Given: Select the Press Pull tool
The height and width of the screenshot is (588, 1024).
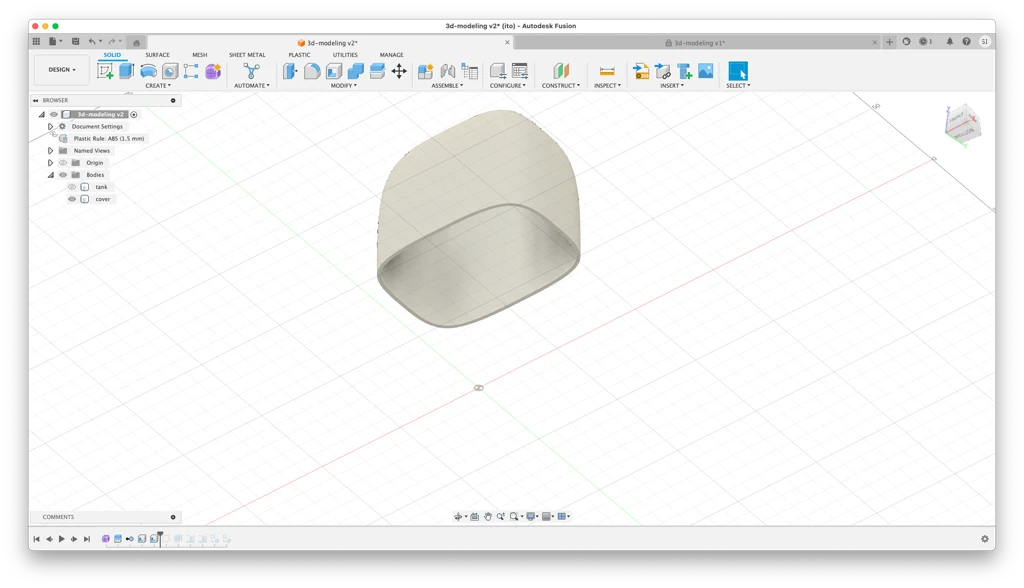Looking at the screenshot, I should [x=290, y=71].
